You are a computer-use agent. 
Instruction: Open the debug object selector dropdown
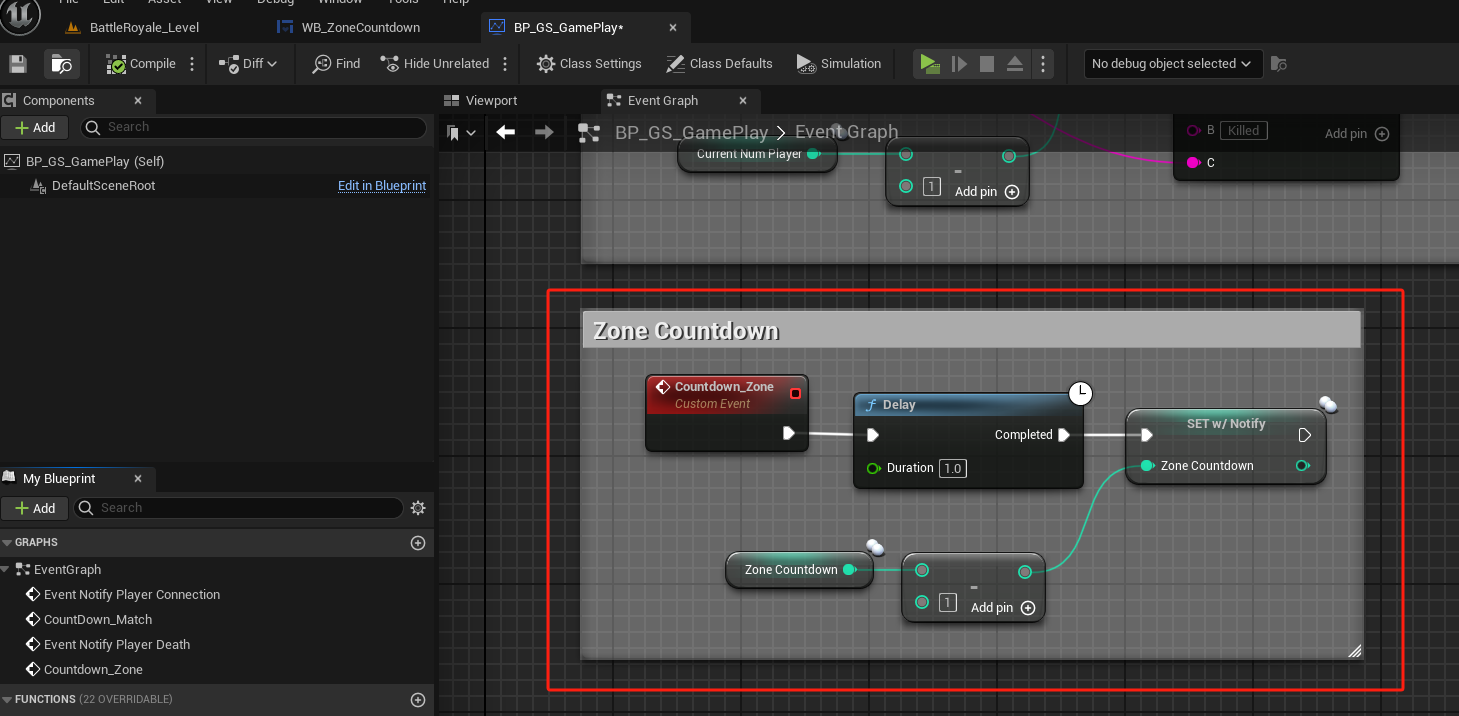click(1172, 64)
